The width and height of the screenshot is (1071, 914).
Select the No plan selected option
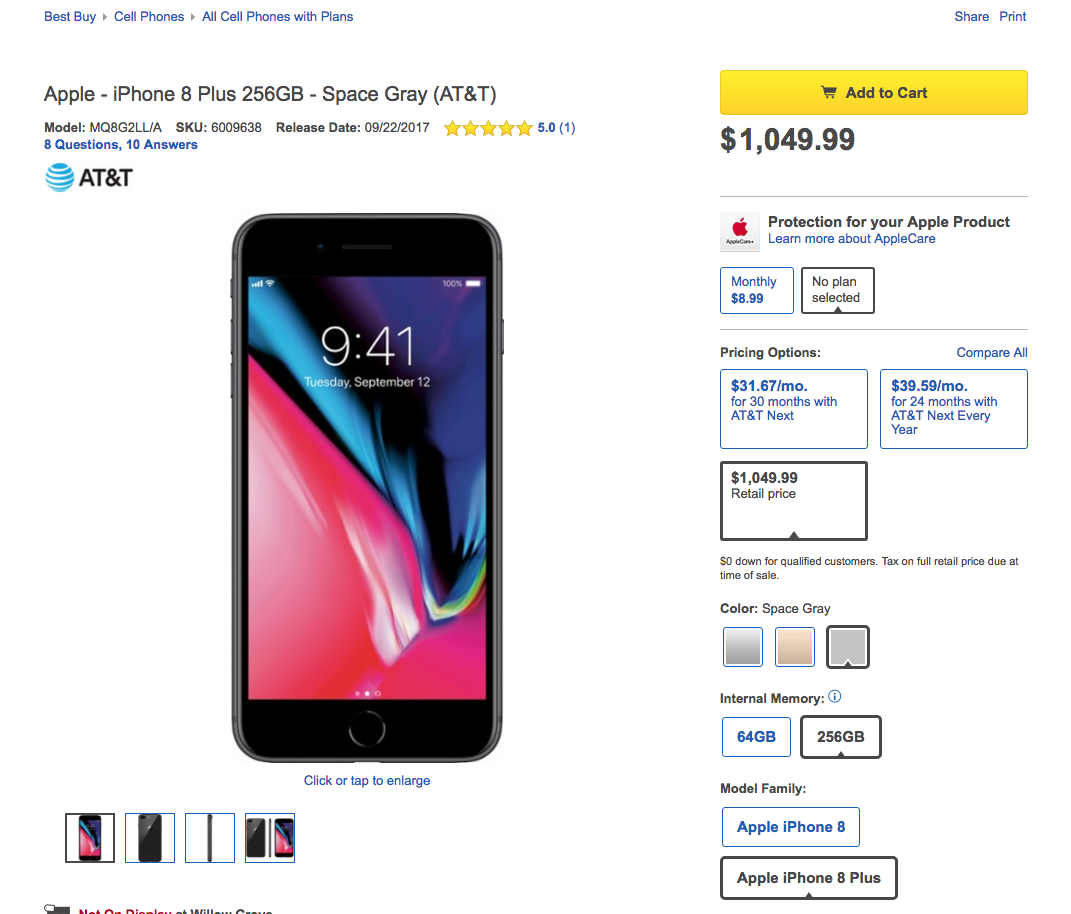pyautogui.click(x=837, y=290)
